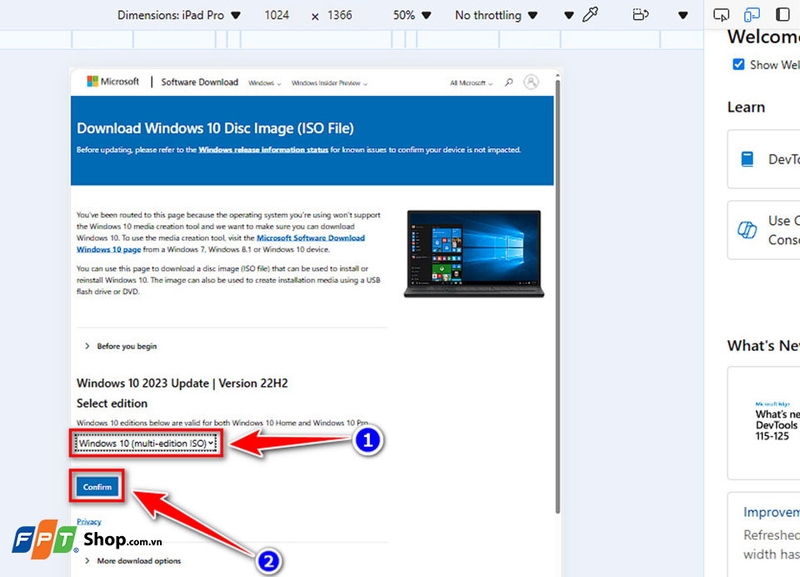Open the Windows 10 (multi-edition ISO) dropdown

pos(146,443)
